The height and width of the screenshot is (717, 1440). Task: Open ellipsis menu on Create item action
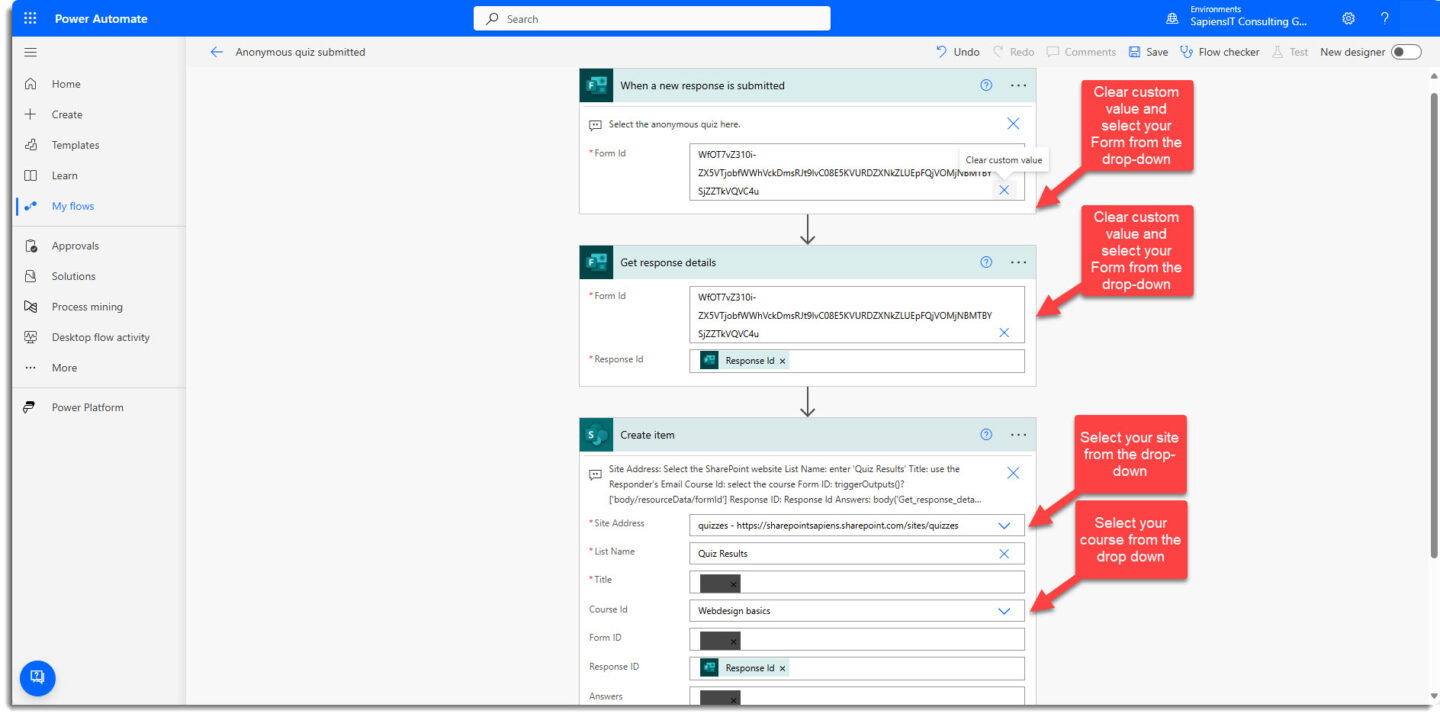[x=1018, y=435]
